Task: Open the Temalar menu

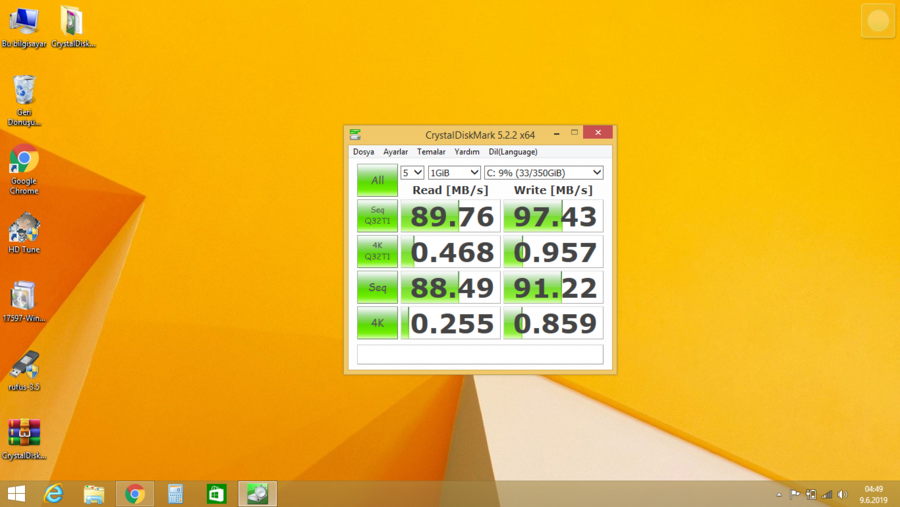Action: click(x=431, y=152)
